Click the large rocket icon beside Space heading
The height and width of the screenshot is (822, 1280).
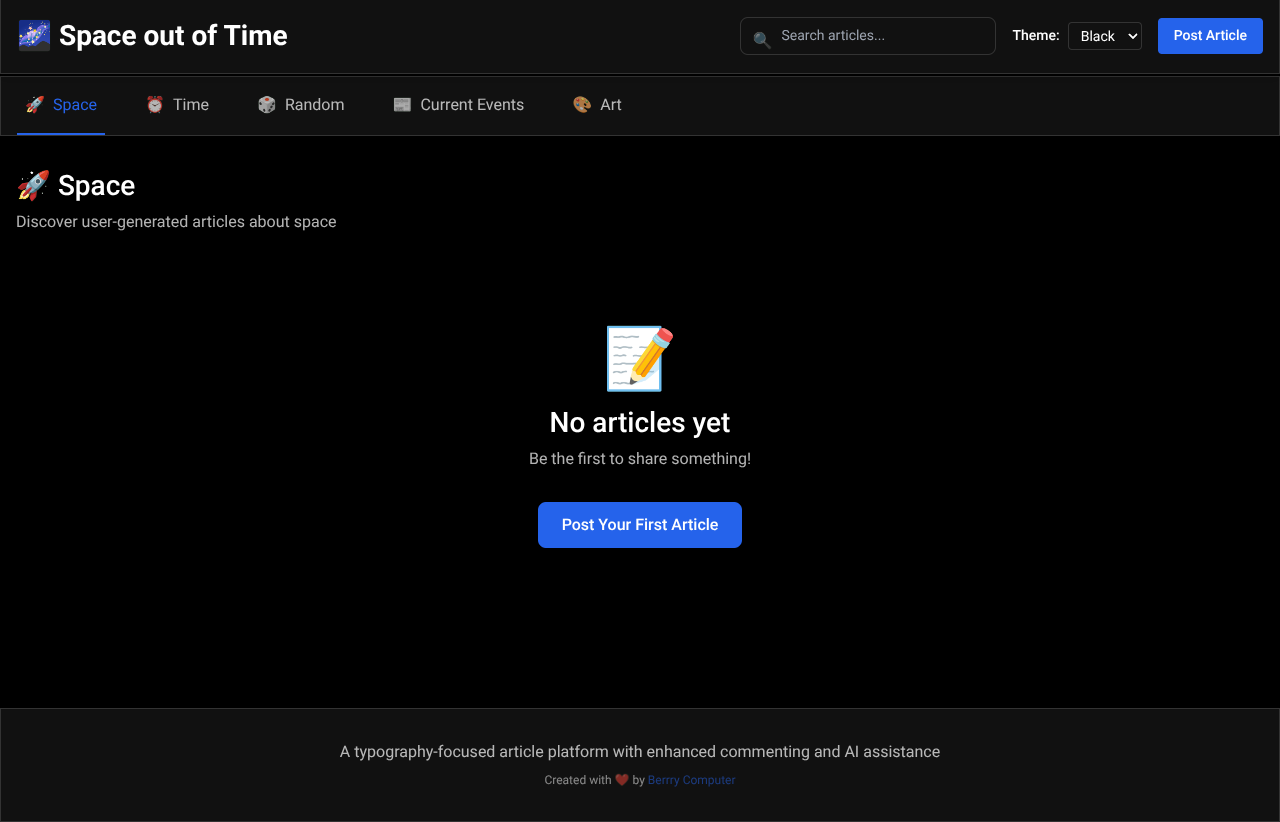pyautogui.click(x=33, y=186)
